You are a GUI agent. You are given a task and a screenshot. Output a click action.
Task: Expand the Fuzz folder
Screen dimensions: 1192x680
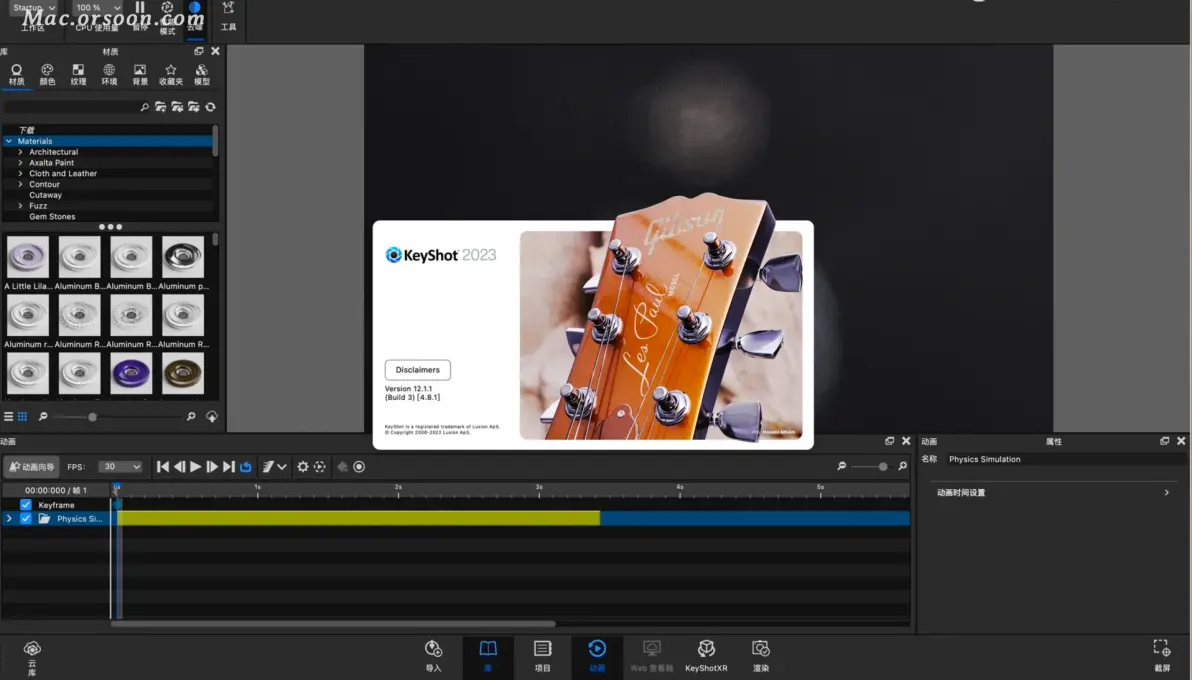(x=21, y=205)
